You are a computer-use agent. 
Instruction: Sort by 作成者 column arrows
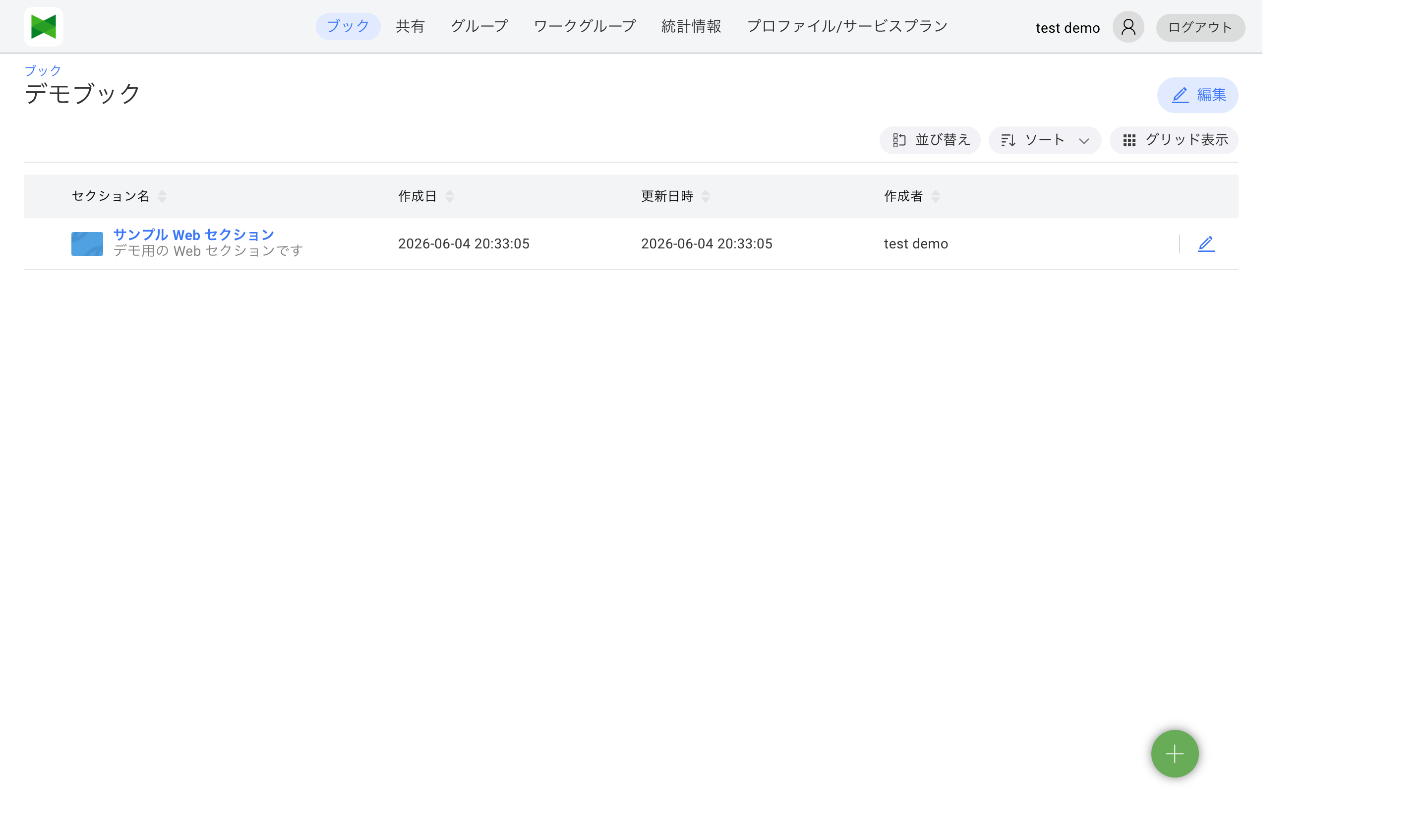(x=936, y=196)
